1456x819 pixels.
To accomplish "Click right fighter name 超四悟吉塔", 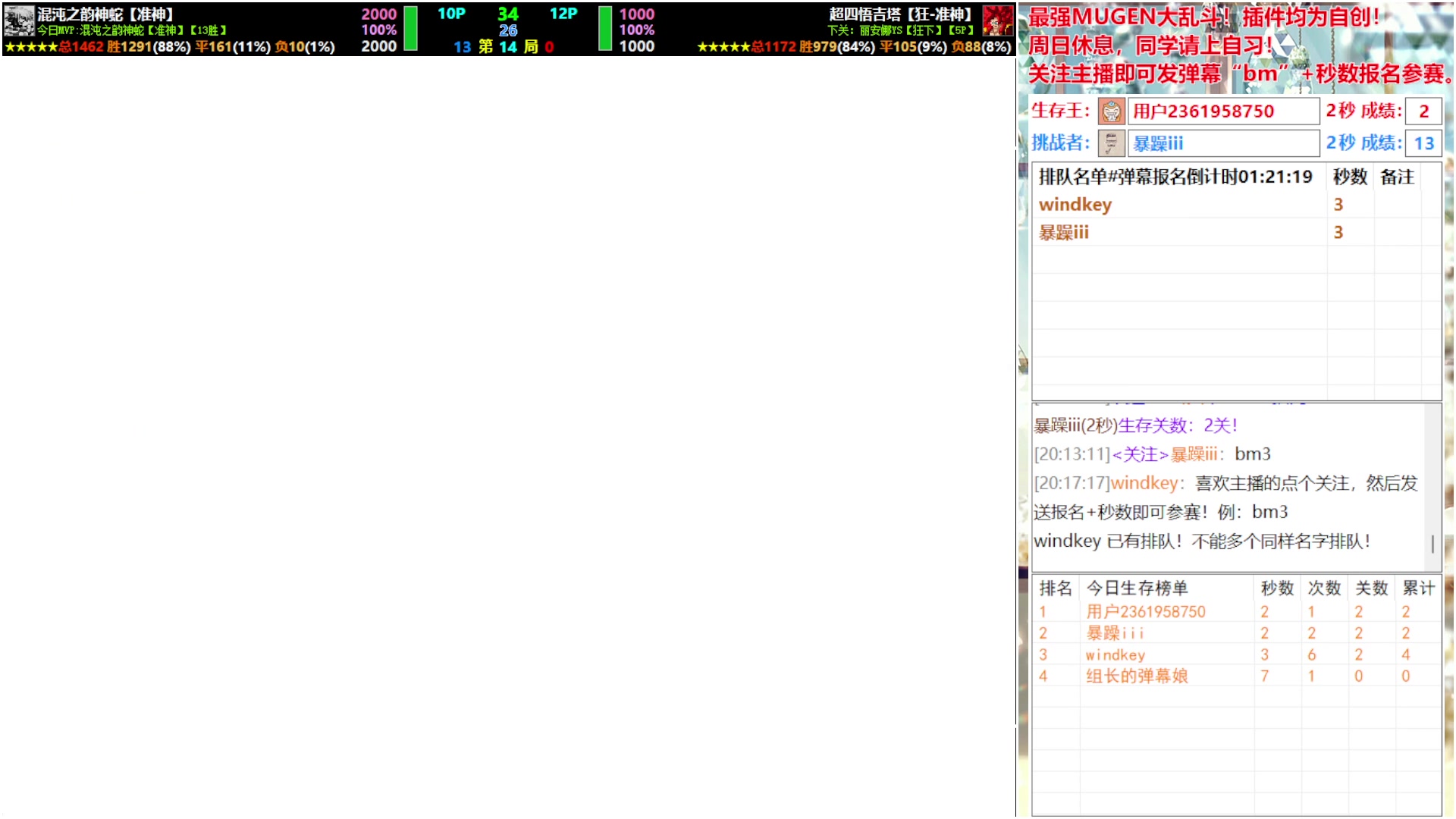I will (900, 14).
